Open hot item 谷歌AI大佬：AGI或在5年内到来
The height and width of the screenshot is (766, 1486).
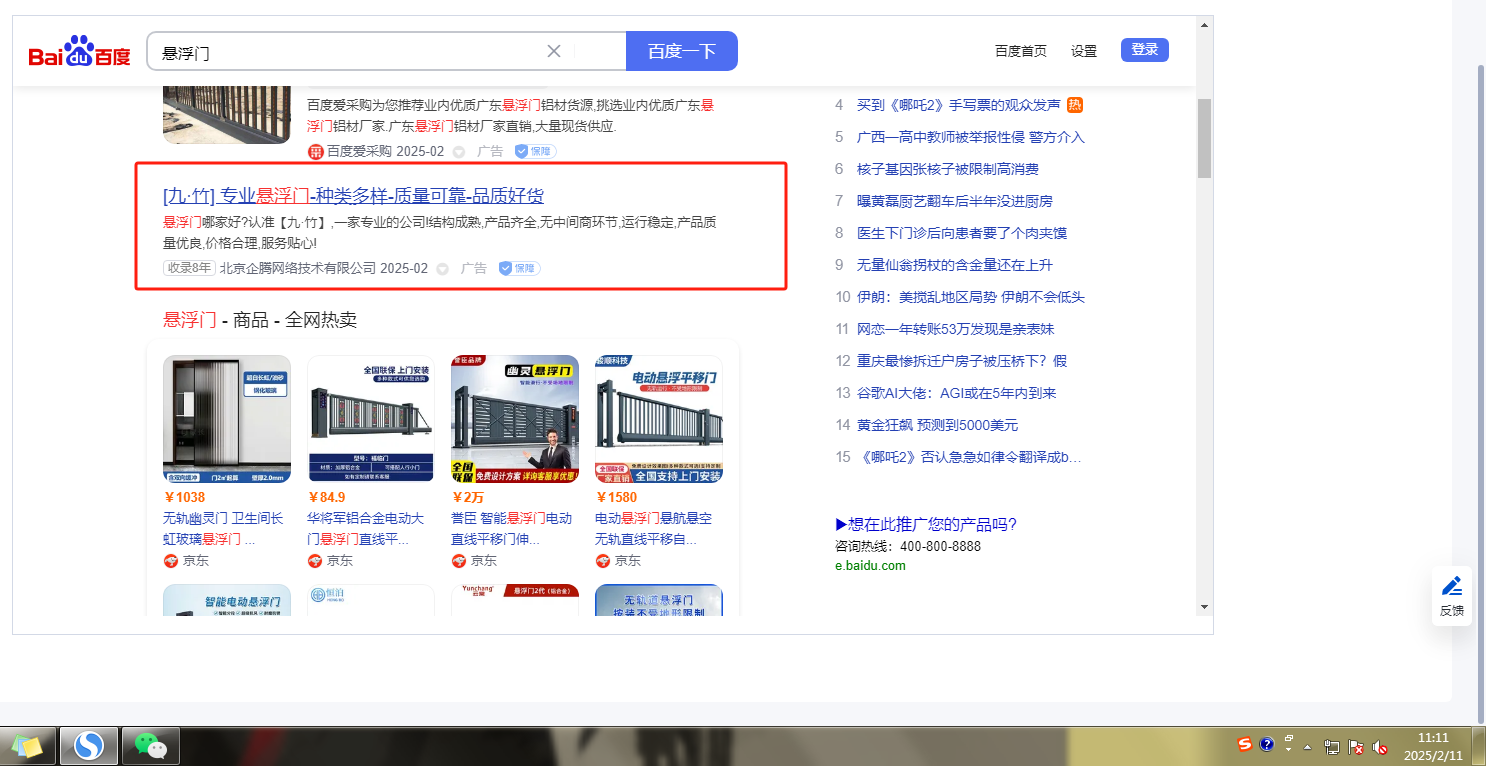pyautogui.click(x=957, y=393)
